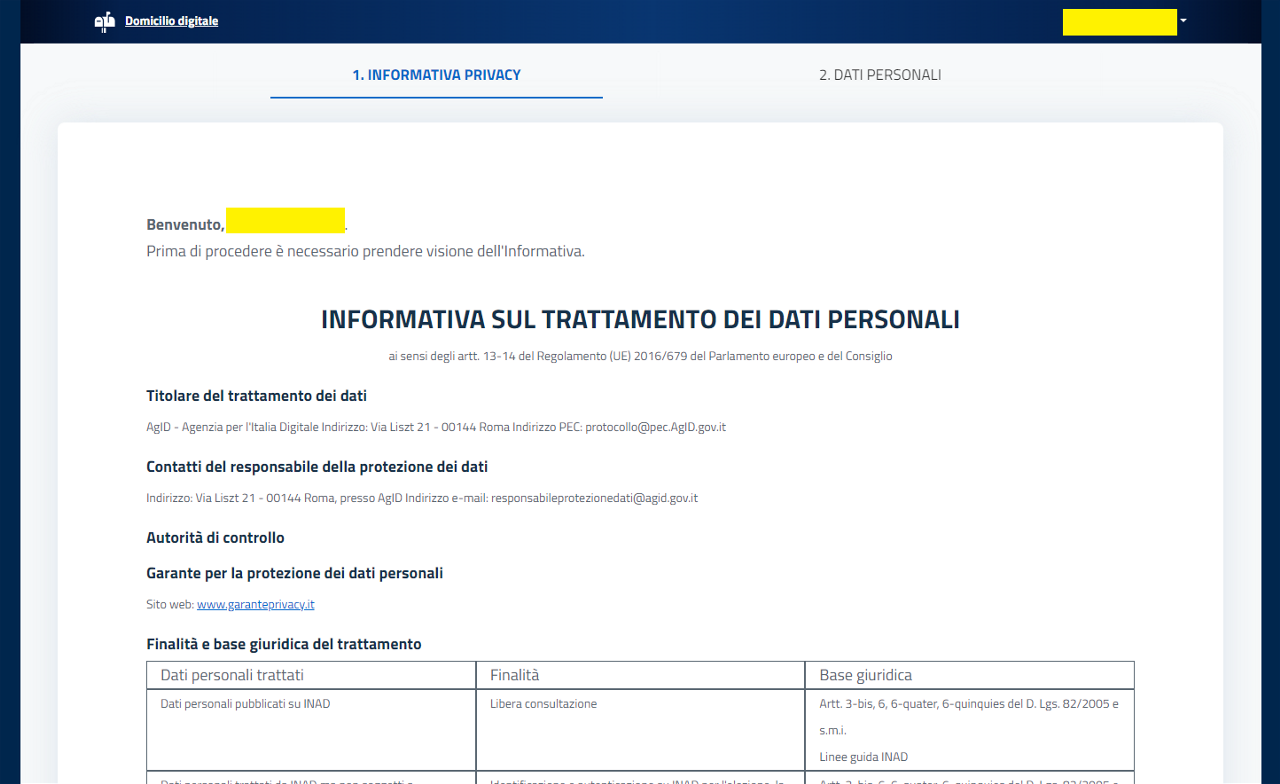Viewport: 1280px width, 784px height.
Task: Click the protocollo@pec.AgID.gov.it PEC address
Action: coord(655,427)
